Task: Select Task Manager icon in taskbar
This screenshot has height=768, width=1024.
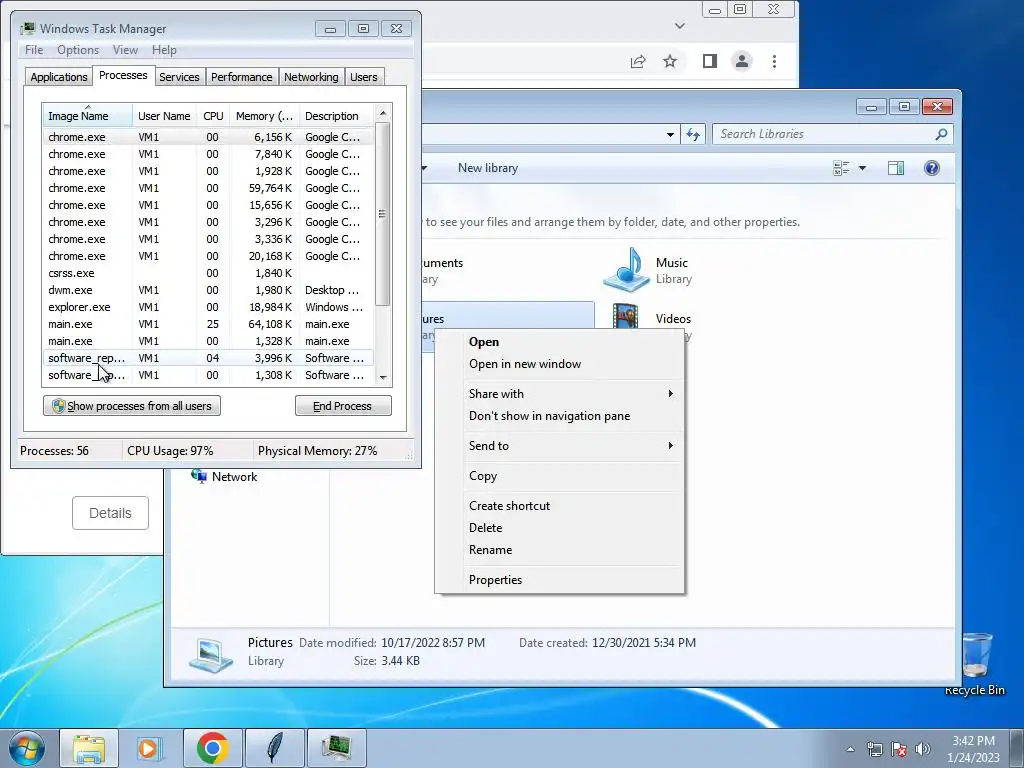Action: coord(337,748)
